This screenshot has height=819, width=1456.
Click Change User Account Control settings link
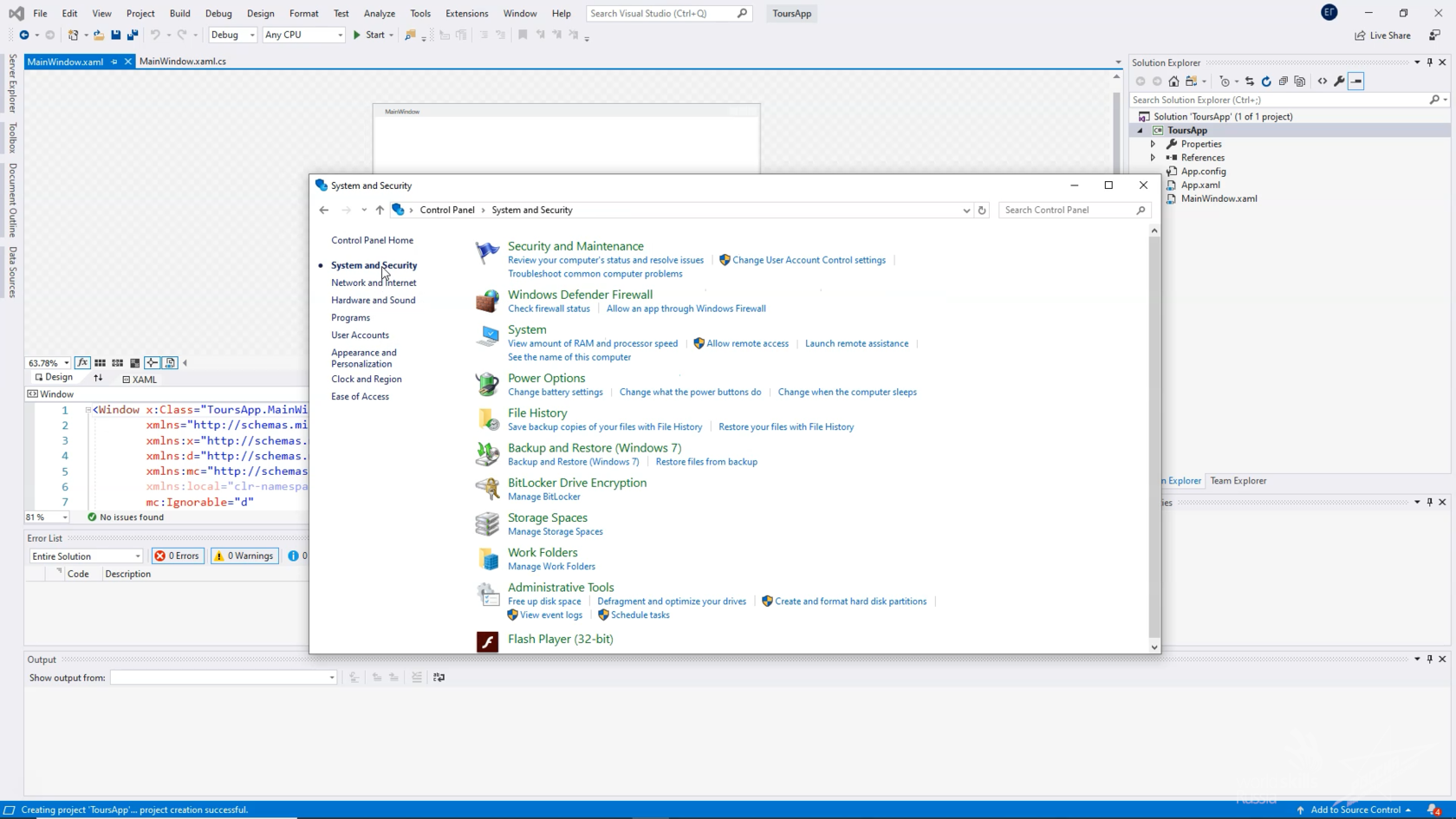[x=809, y=260]
